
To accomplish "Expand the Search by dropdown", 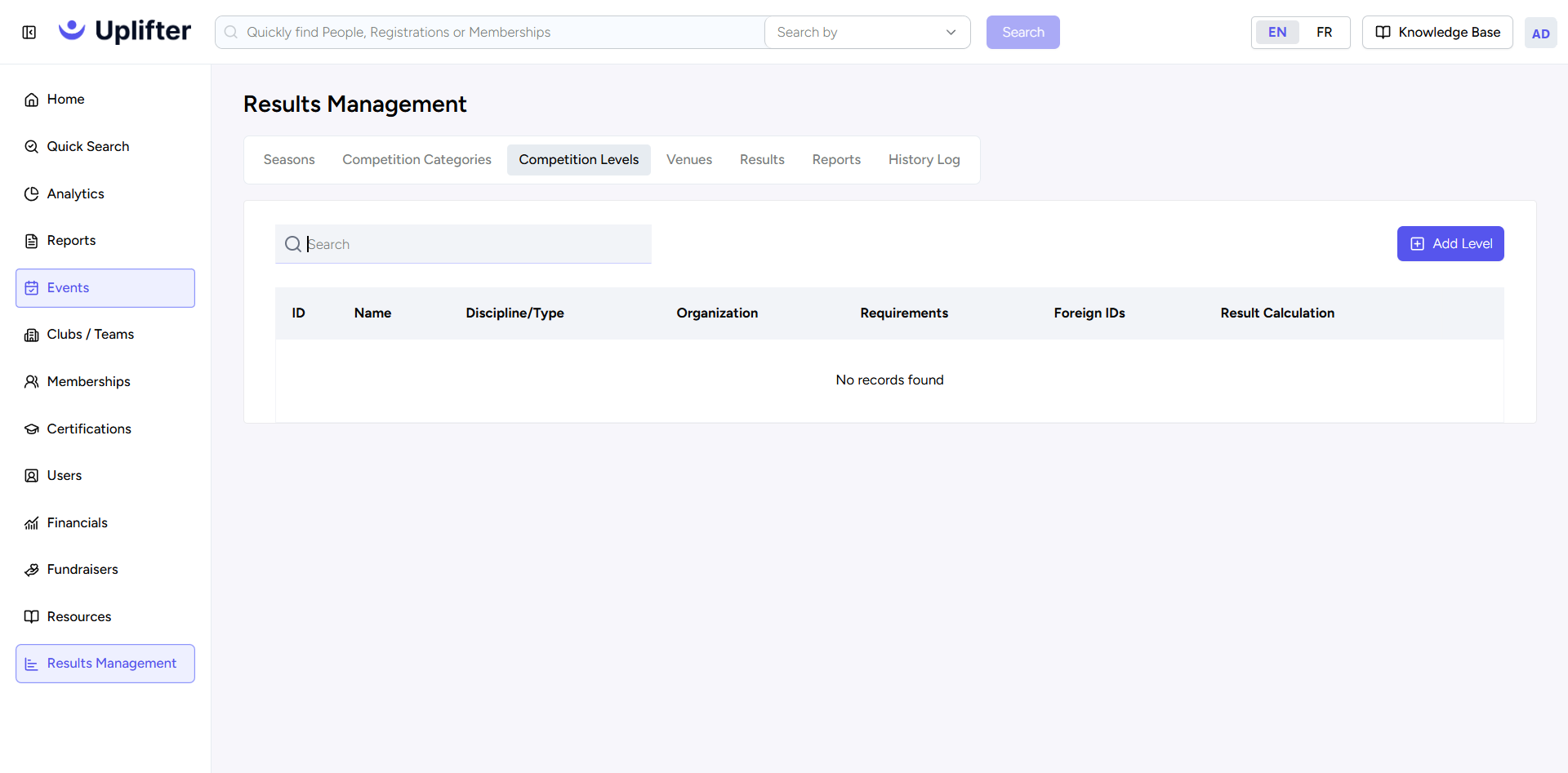I will click(867, 33).
